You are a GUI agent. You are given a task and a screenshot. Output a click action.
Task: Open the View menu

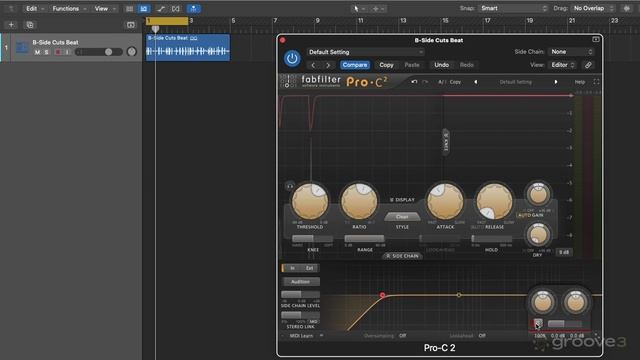point(105,9)
